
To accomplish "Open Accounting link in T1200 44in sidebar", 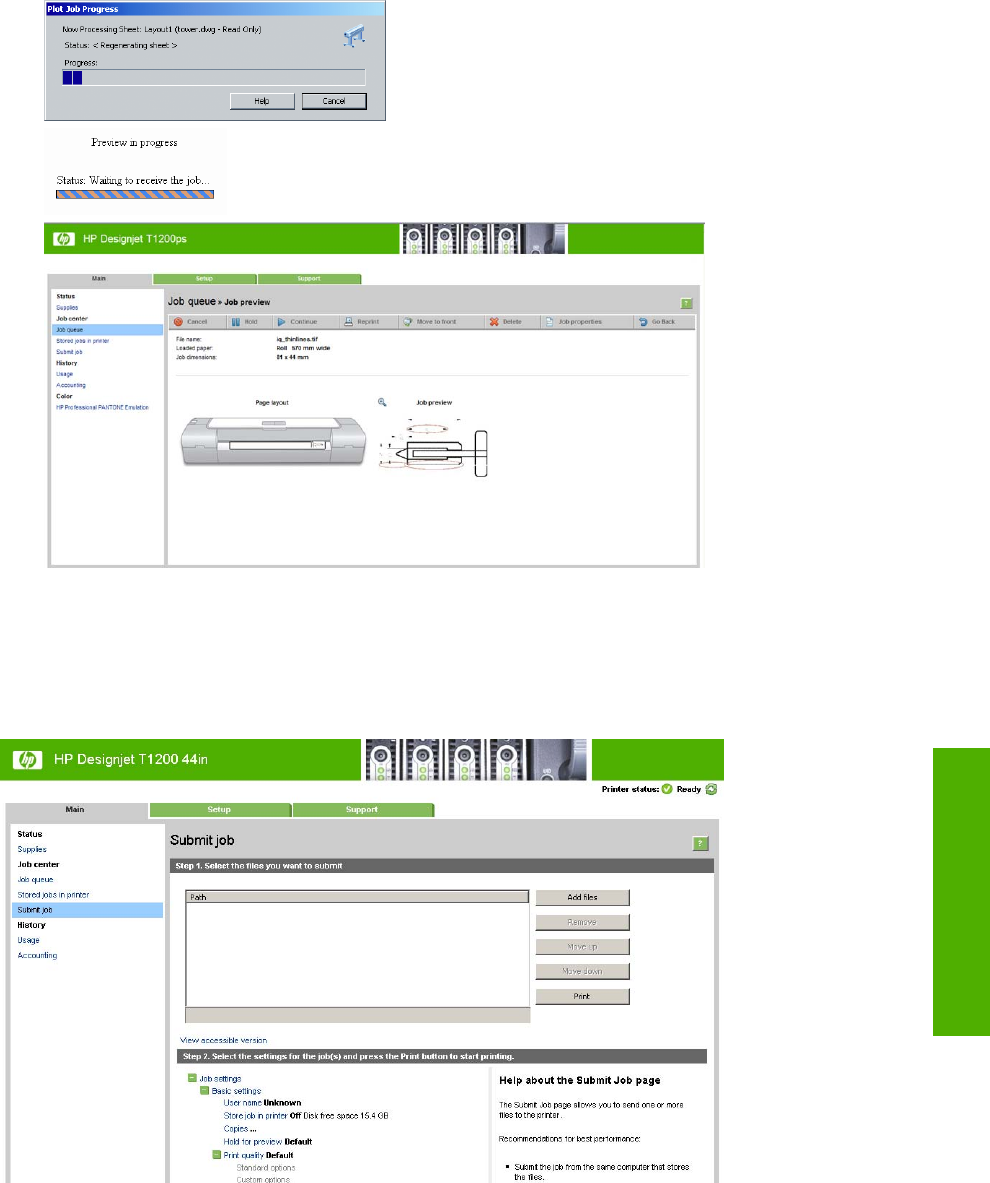I will pyautogui.click(x=37, y=955).
